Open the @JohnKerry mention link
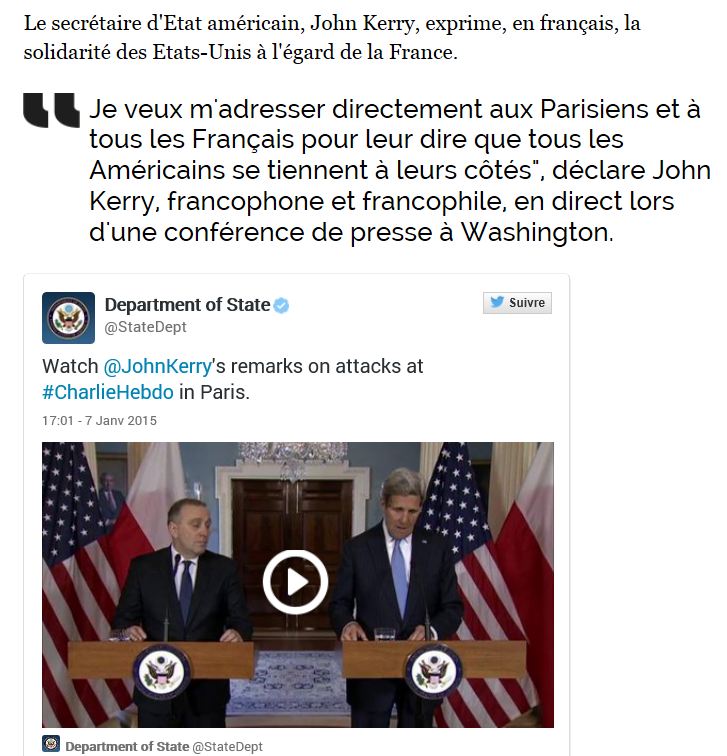This screenshot has width=727, height=756. click(x=158, y=366)
